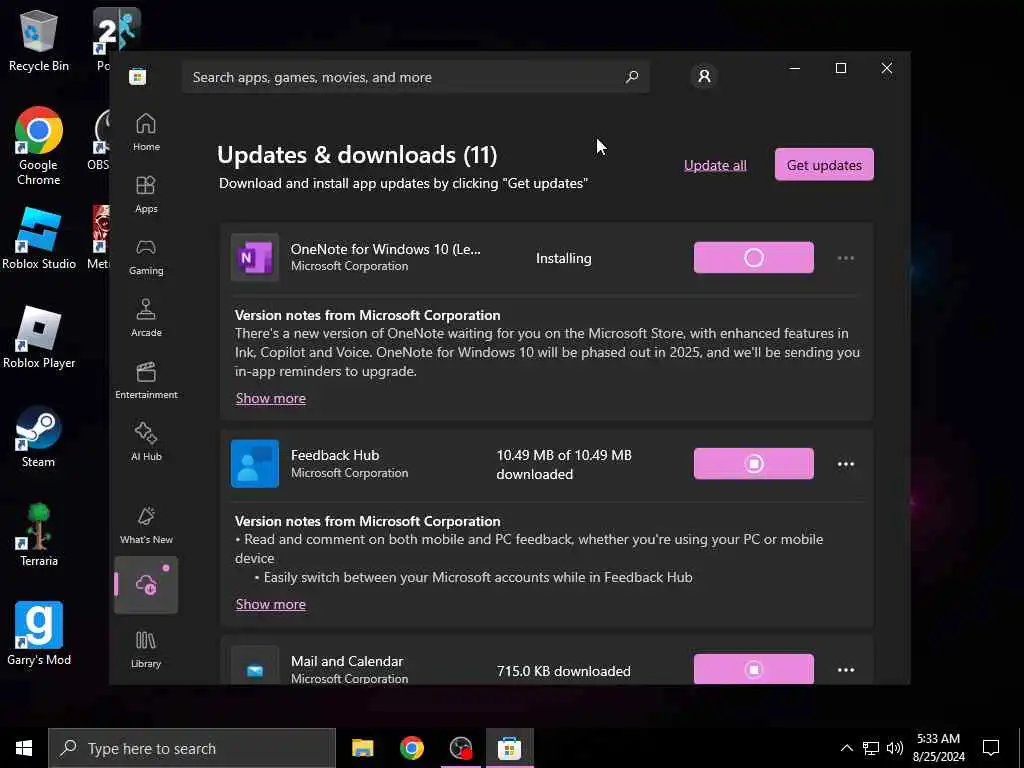
Task: Click the Updates & downloads (11) heading
Action: click(357, 155)
